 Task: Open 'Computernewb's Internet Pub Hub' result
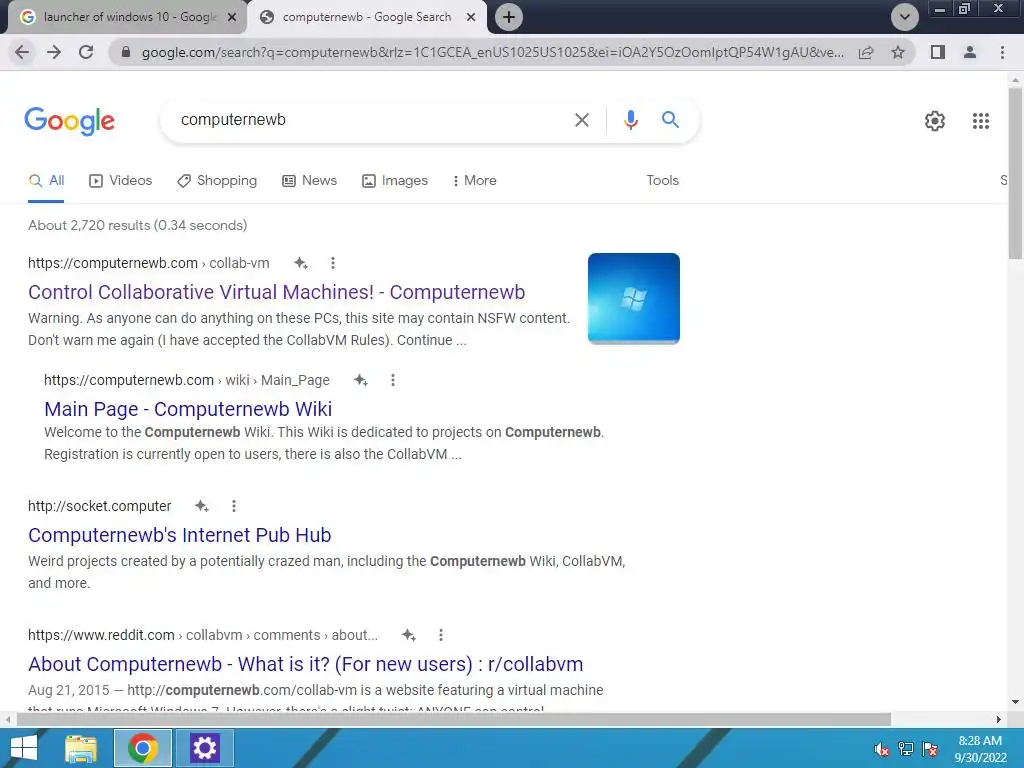pos(180,535)
